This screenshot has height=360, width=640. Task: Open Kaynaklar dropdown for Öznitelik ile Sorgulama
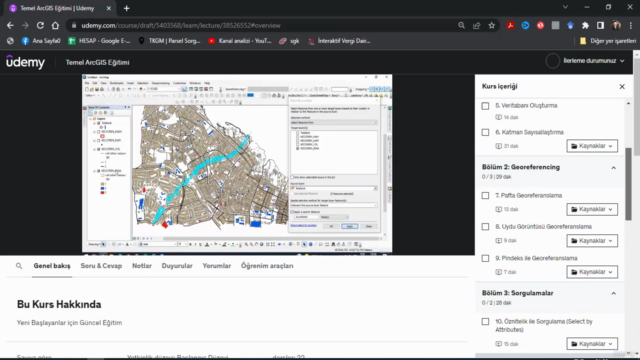pos(592,344)
